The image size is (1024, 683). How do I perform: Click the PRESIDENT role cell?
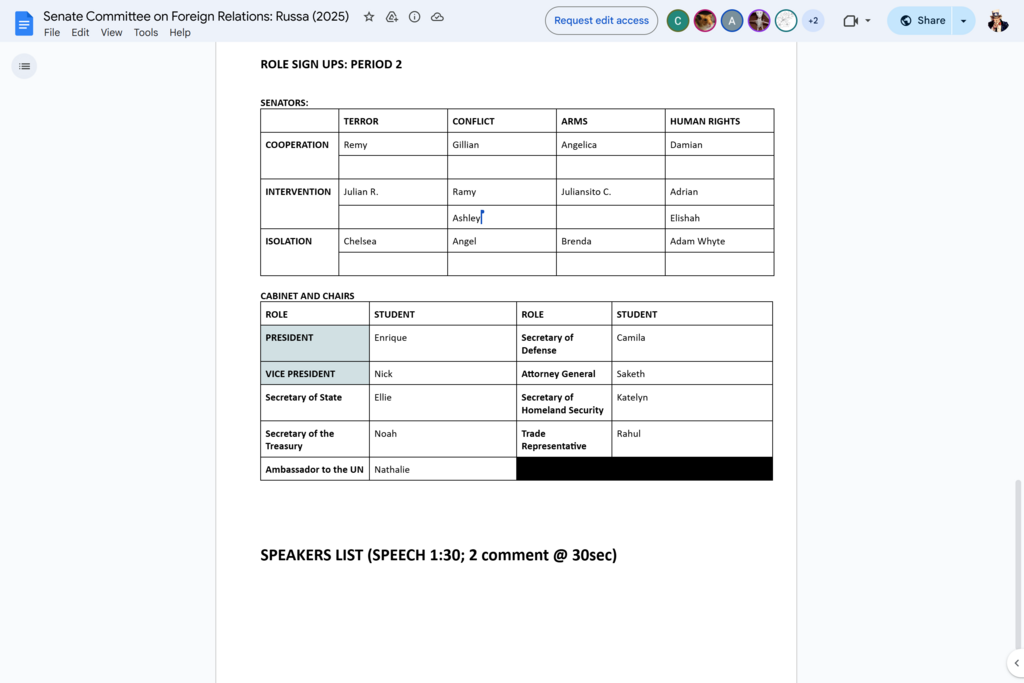315,343
